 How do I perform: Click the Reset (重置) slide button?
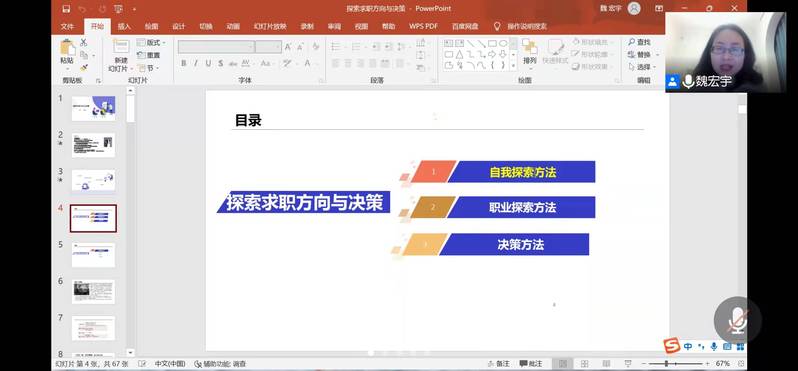149,55
